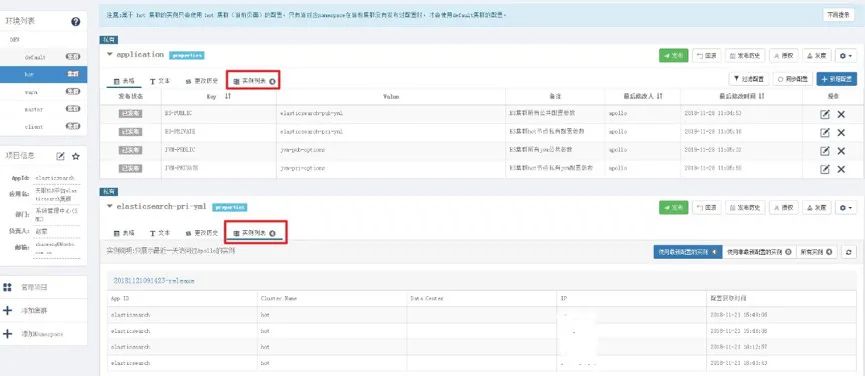Click the grid icon next to 管理项目

coord(7,287)
